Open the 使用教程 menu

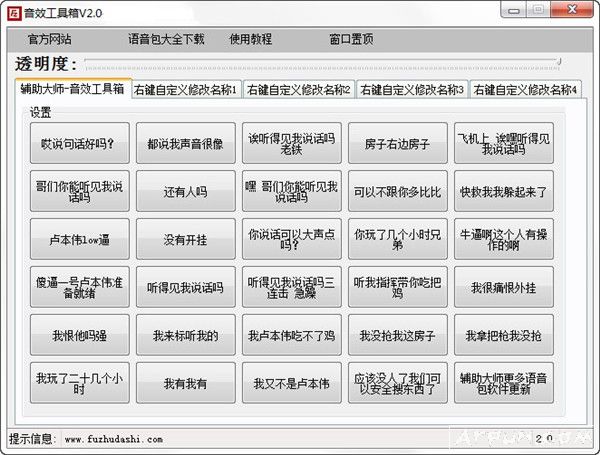click(x=251, y=39)
